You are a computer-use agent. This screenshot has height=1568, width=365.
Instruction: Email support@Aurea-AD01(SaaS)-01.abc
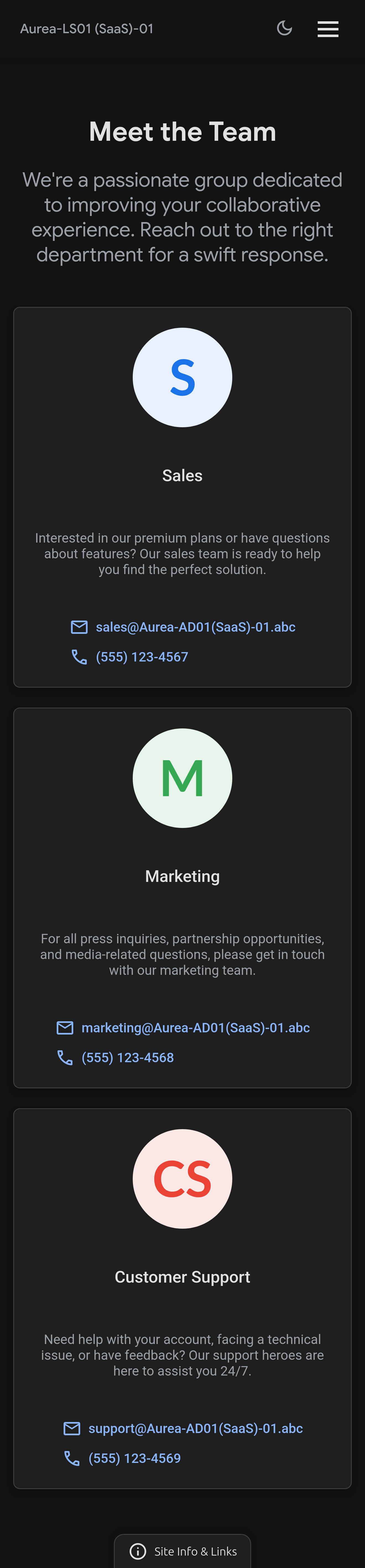(x=195, y=1428)
